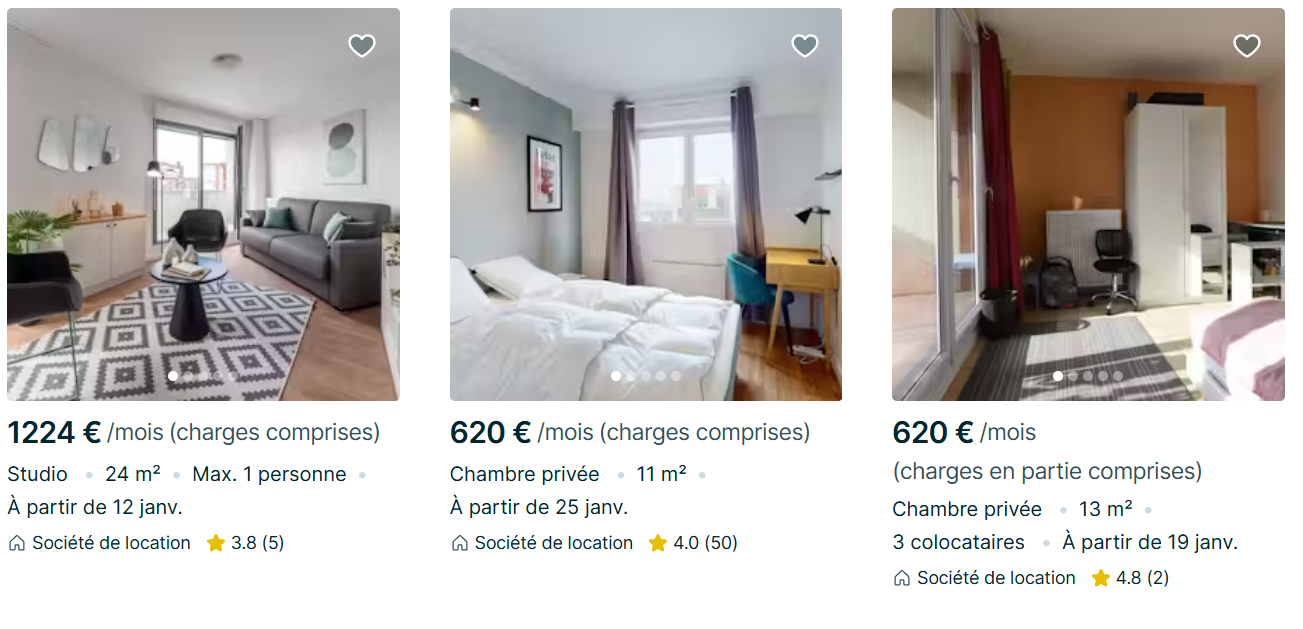Image resolution: width=1303 pixels, height=629 pixels.
Task: Click house icon on studio listing
Action: point(17,543)
